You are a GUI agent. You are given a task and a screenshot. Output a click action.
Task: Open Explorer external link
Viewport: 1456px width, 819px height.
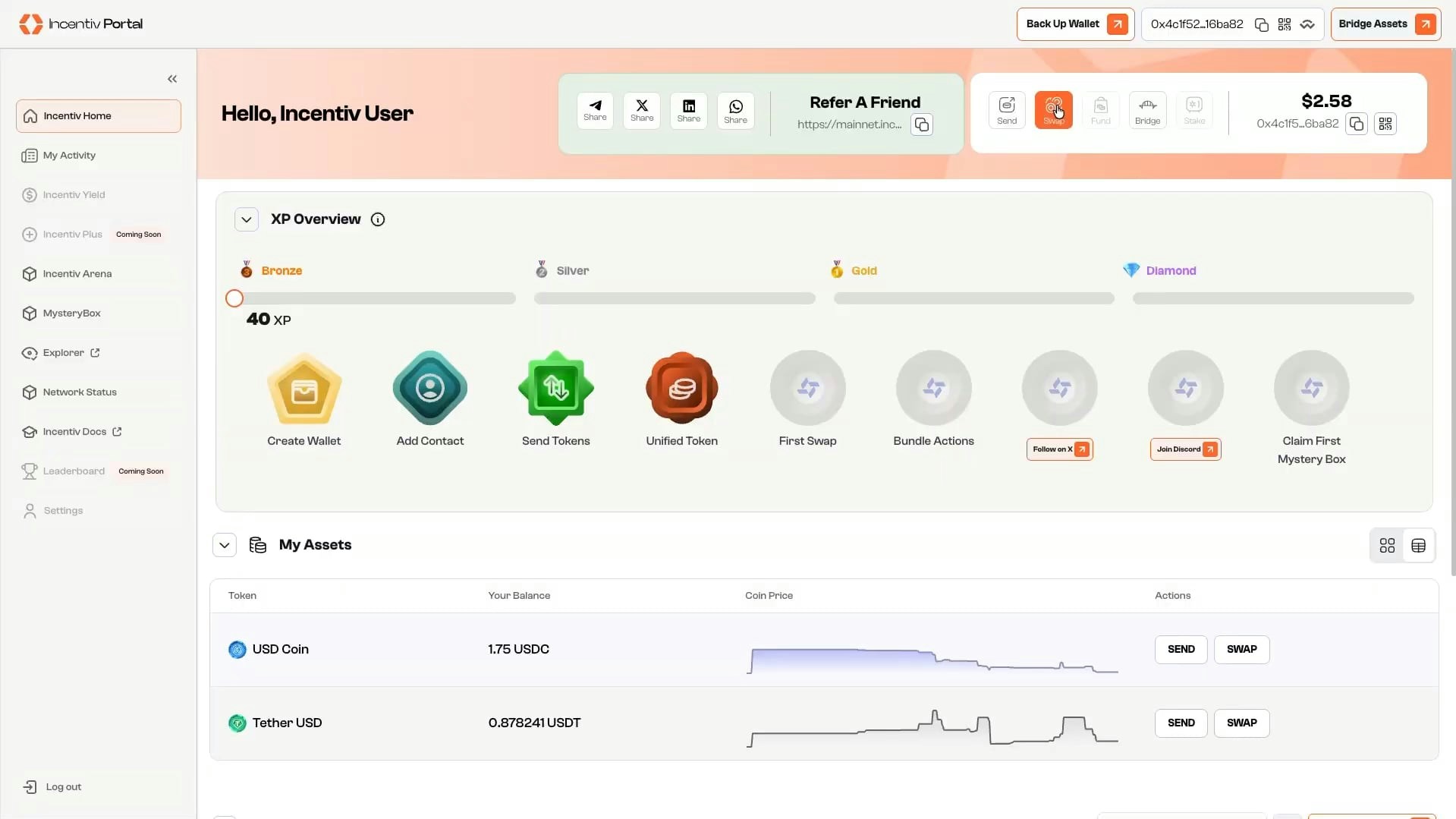tap(99, 353)
